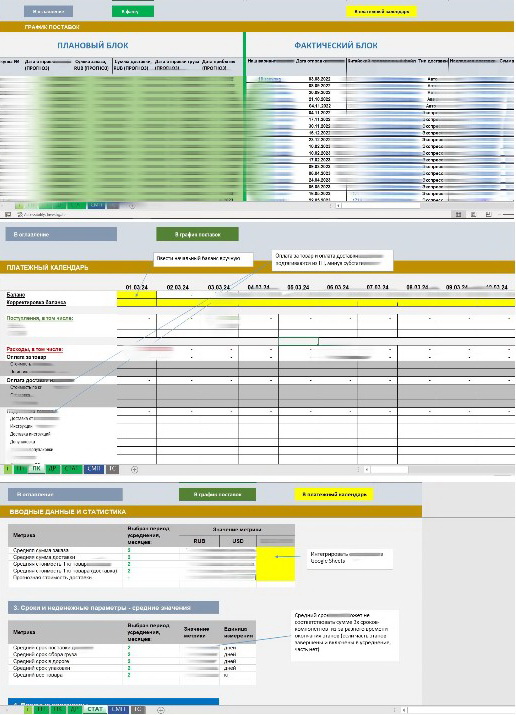Select the green-outlined active cell under 05.03.24
The image size is (516, 715).
[299, 341]
